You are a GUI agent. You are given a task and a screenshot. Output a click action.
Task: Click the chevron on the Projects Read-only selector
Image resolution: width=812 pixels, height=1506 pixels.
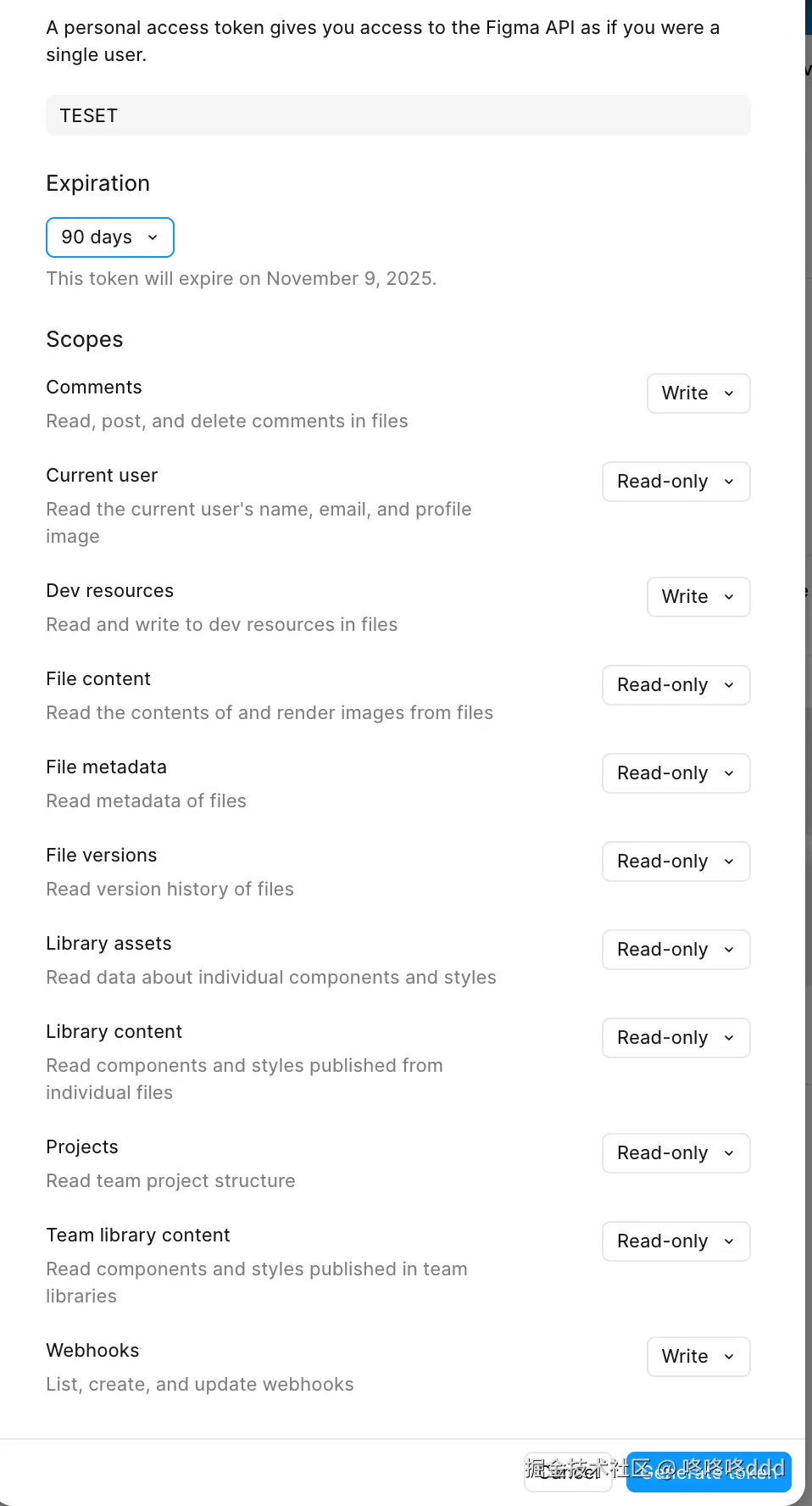pos(729,1153)
